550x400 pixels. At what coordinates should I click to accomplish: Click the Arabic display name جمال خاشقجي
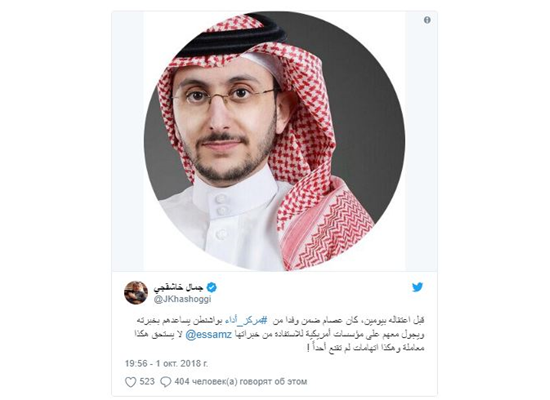(178, 287)
